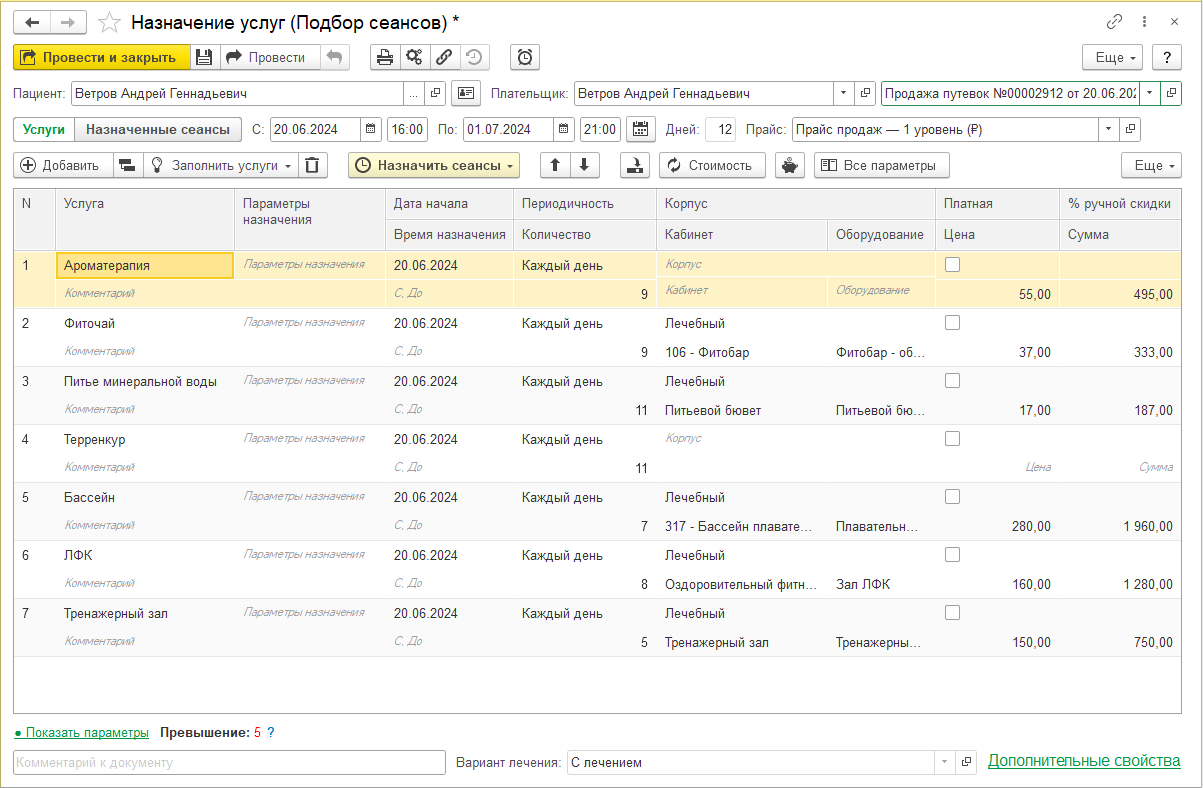Enable the Платная checkbox for Бассейн

(952, 497)
